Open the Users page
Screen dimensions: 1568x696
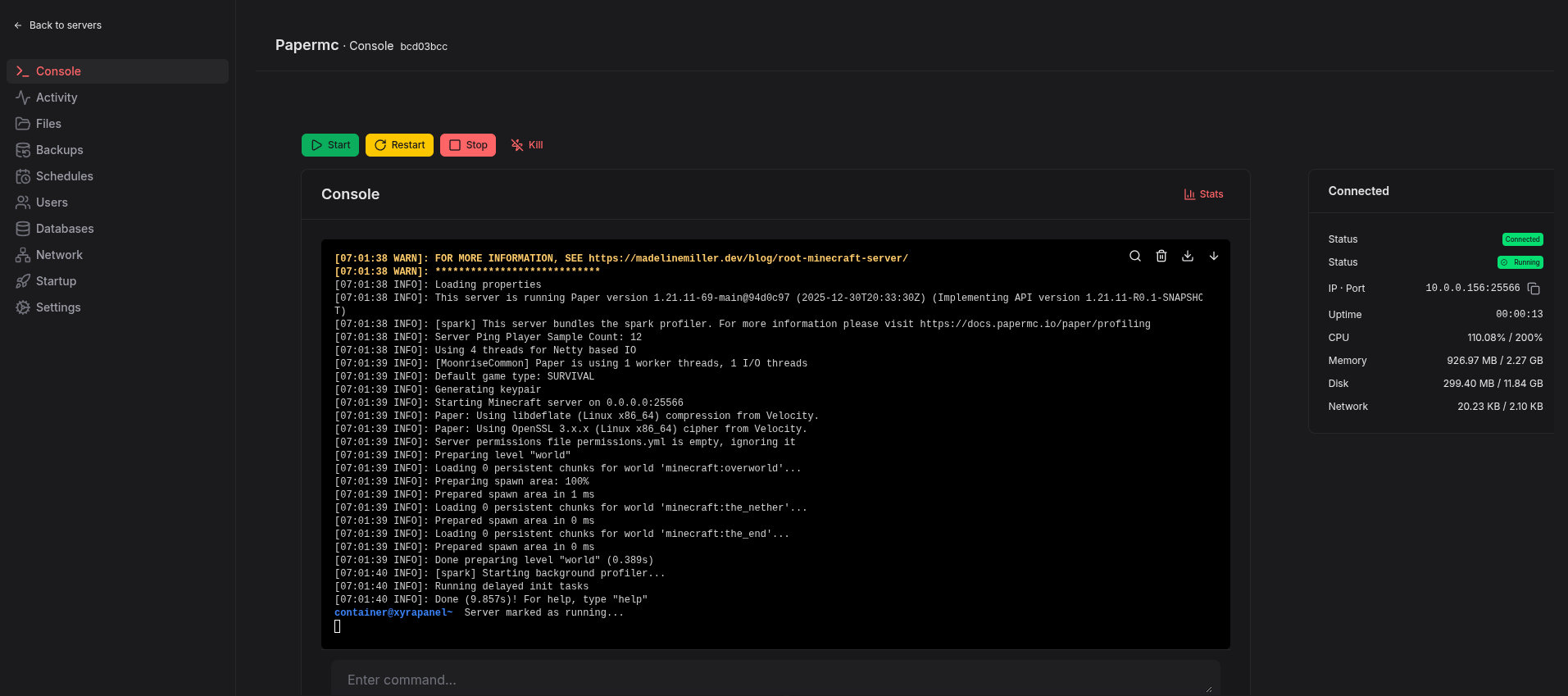[52, 202]
